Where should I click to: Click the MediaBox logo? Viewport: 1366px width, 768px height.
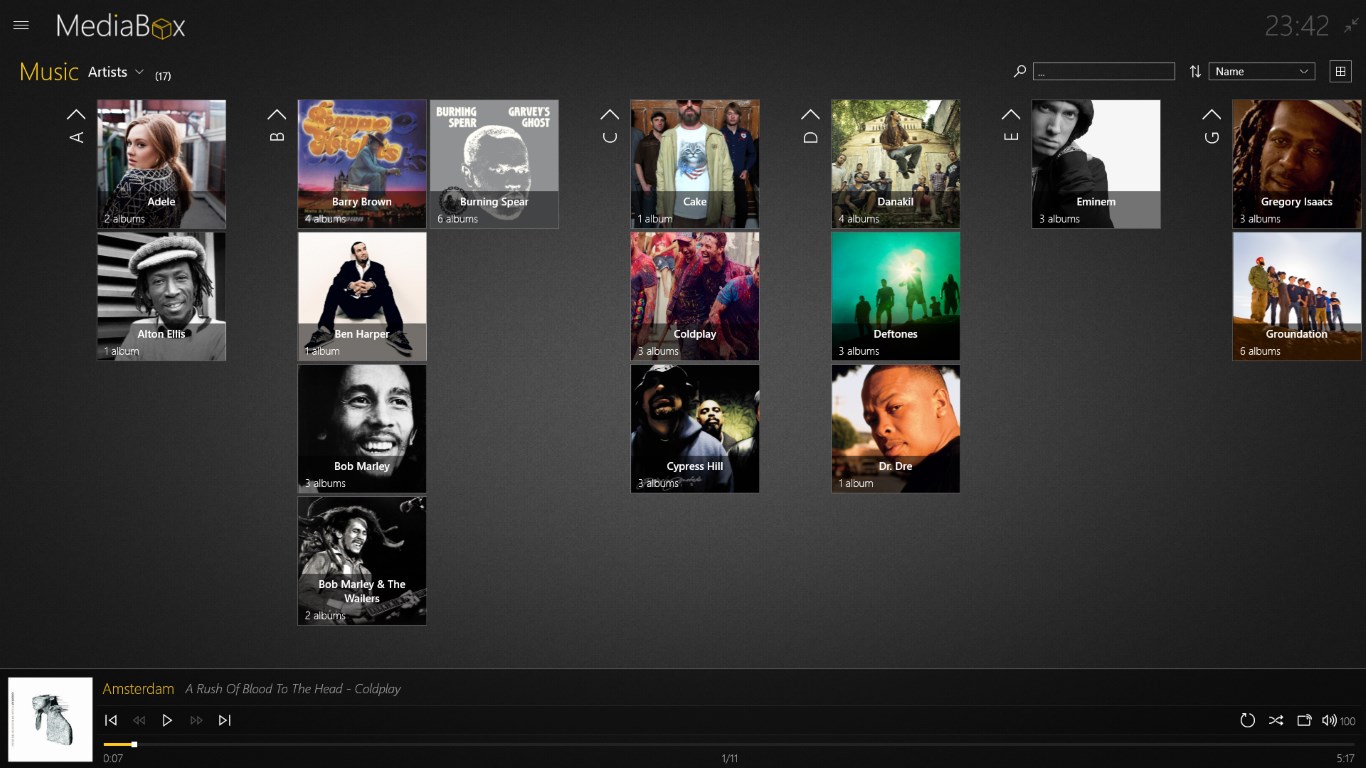(x=121, y=26)
